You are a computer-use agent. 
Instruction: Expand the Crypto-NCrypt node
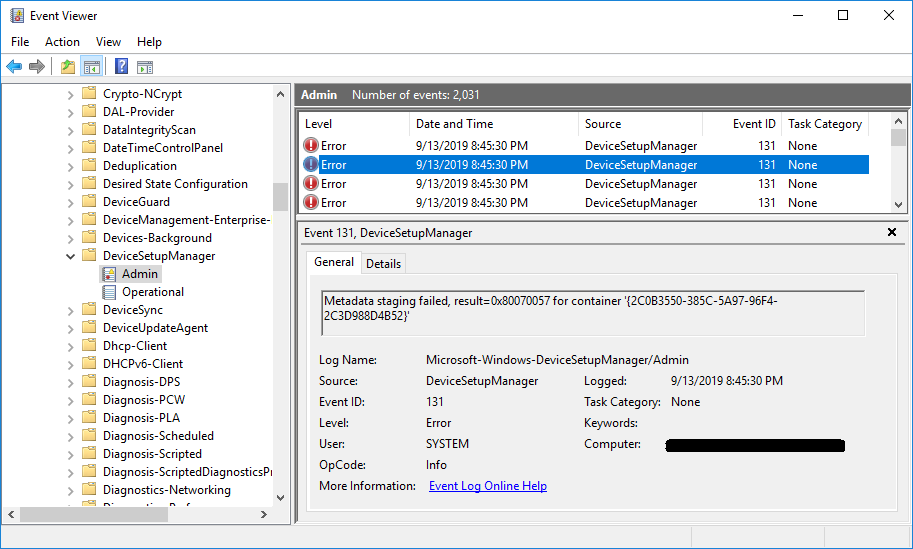point(70,94)
